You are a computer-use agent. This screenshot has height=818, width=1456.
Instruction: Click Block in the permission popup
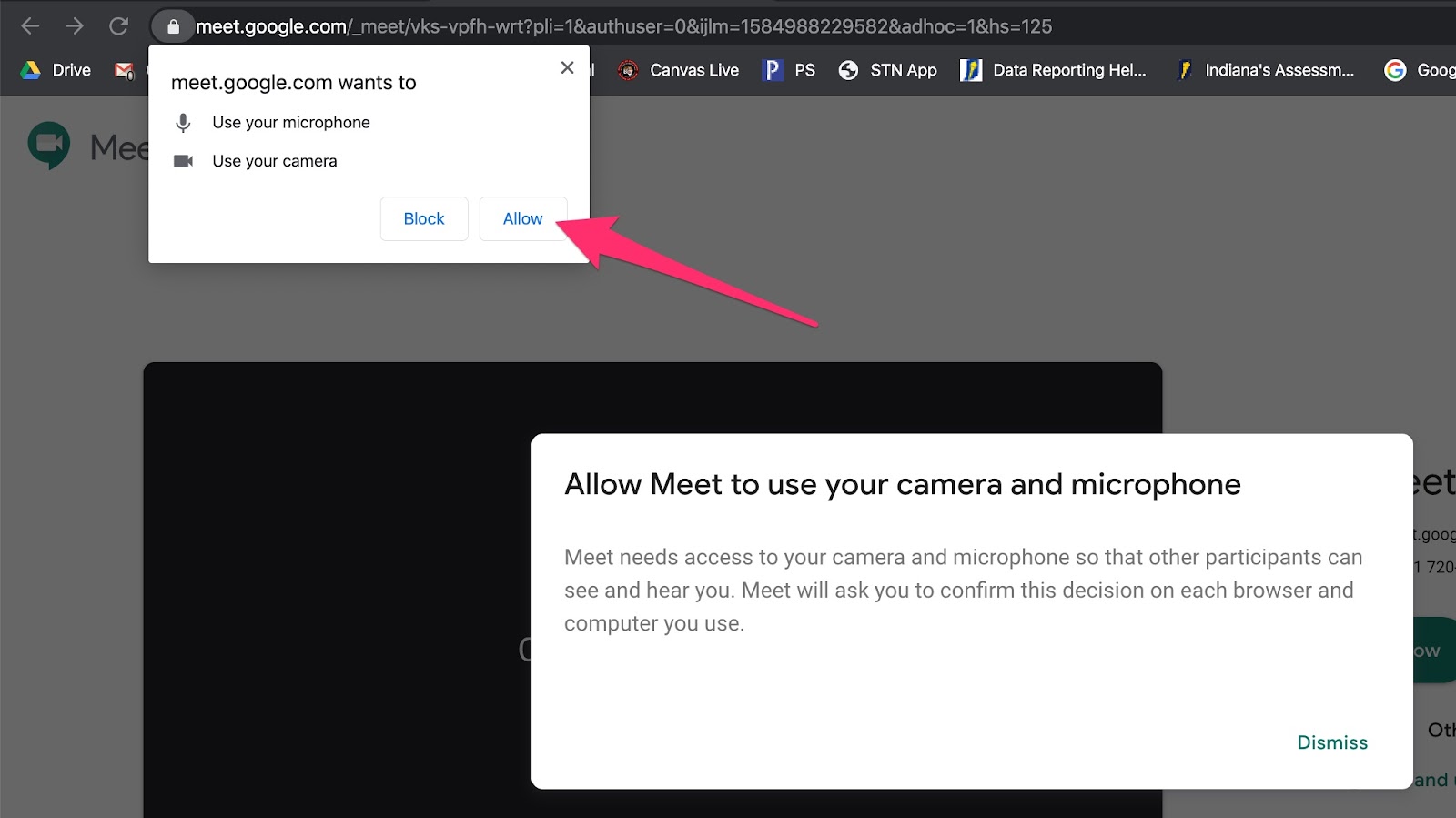click(x=424, y=218)
